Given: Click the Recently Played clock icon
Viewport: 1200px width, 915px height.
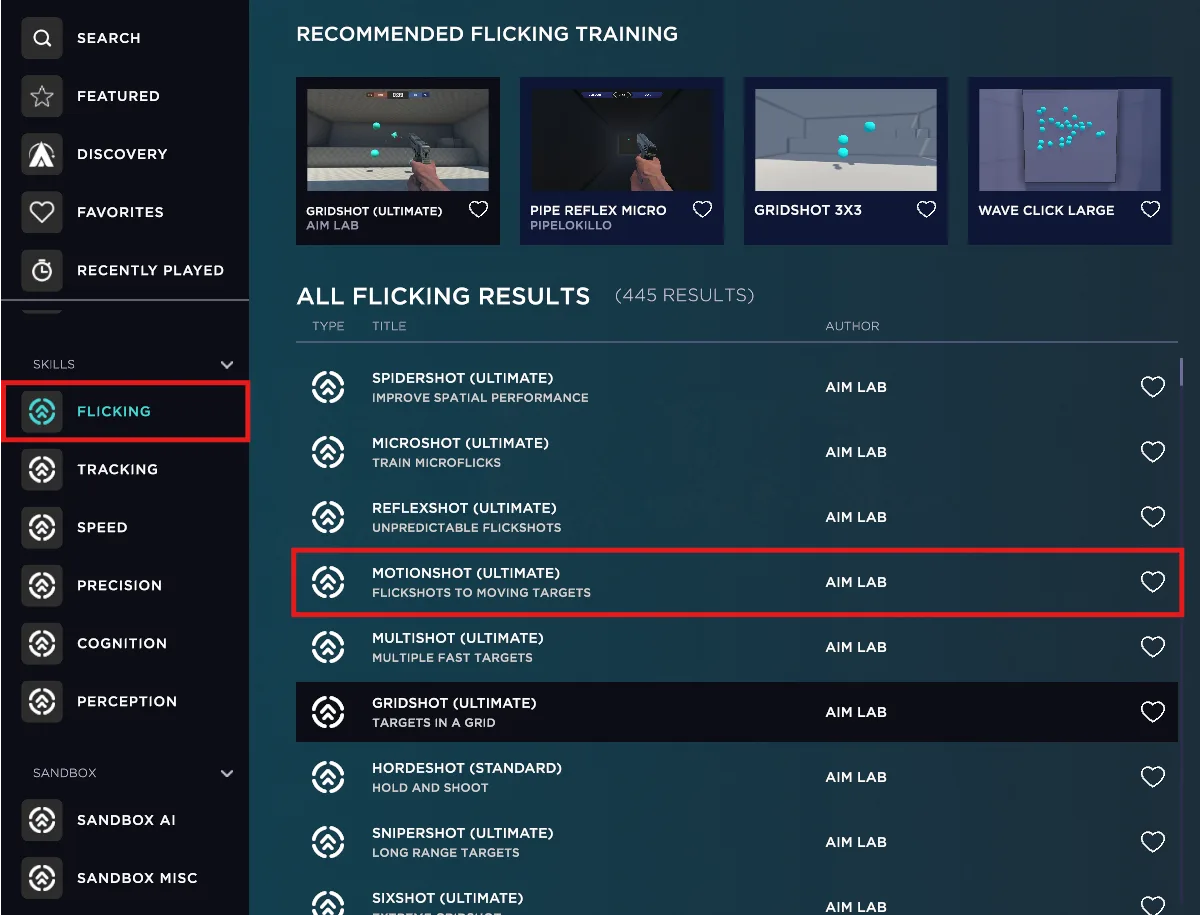Looking at the screenshot, I should pyautogui.click(x=42, y=271).
